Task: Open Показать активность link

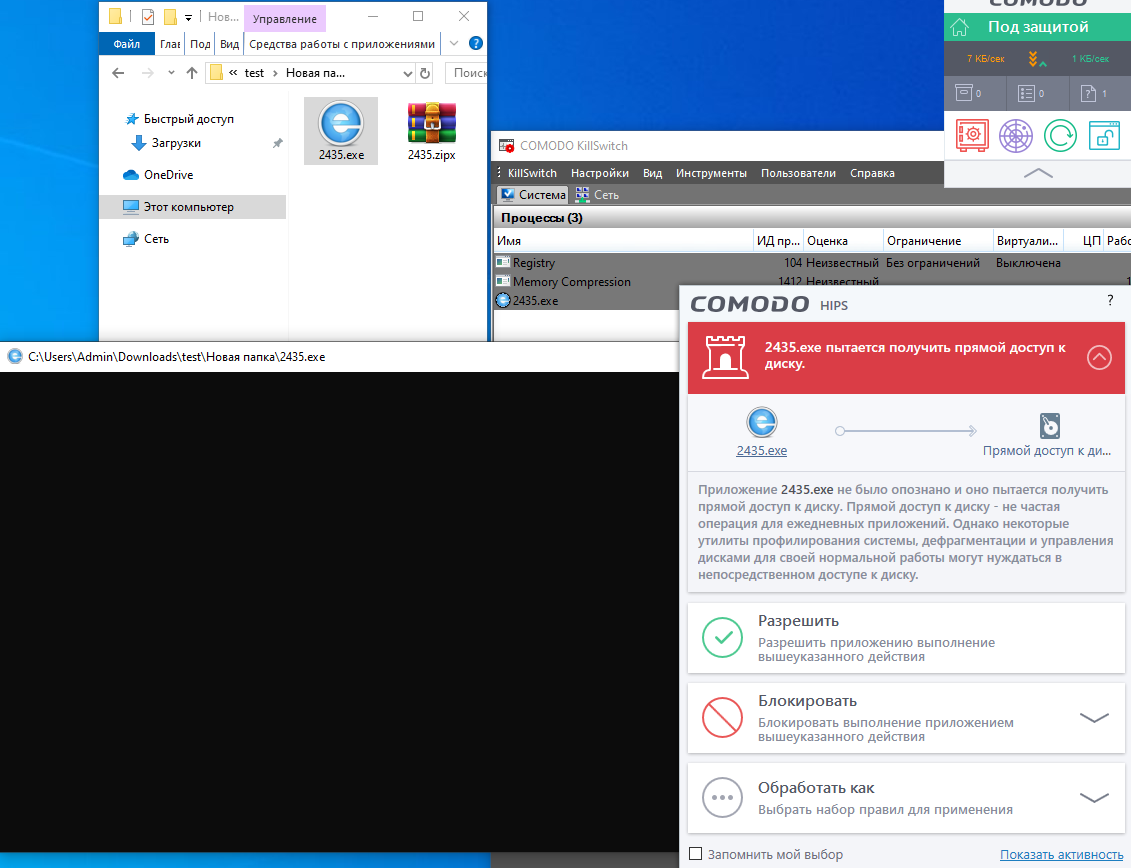Action: click(1061, 854)
